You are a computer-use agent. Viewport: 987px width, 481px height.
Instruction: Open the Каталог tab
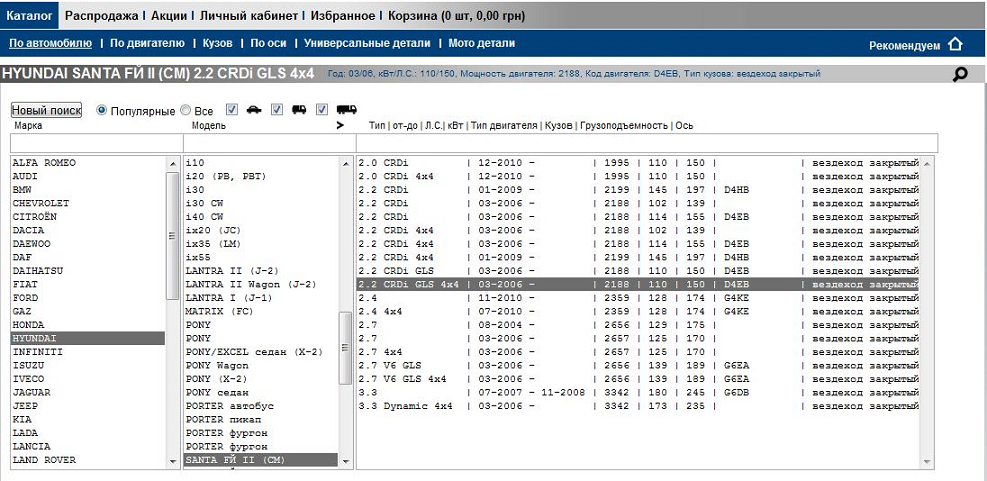point(29,15)
